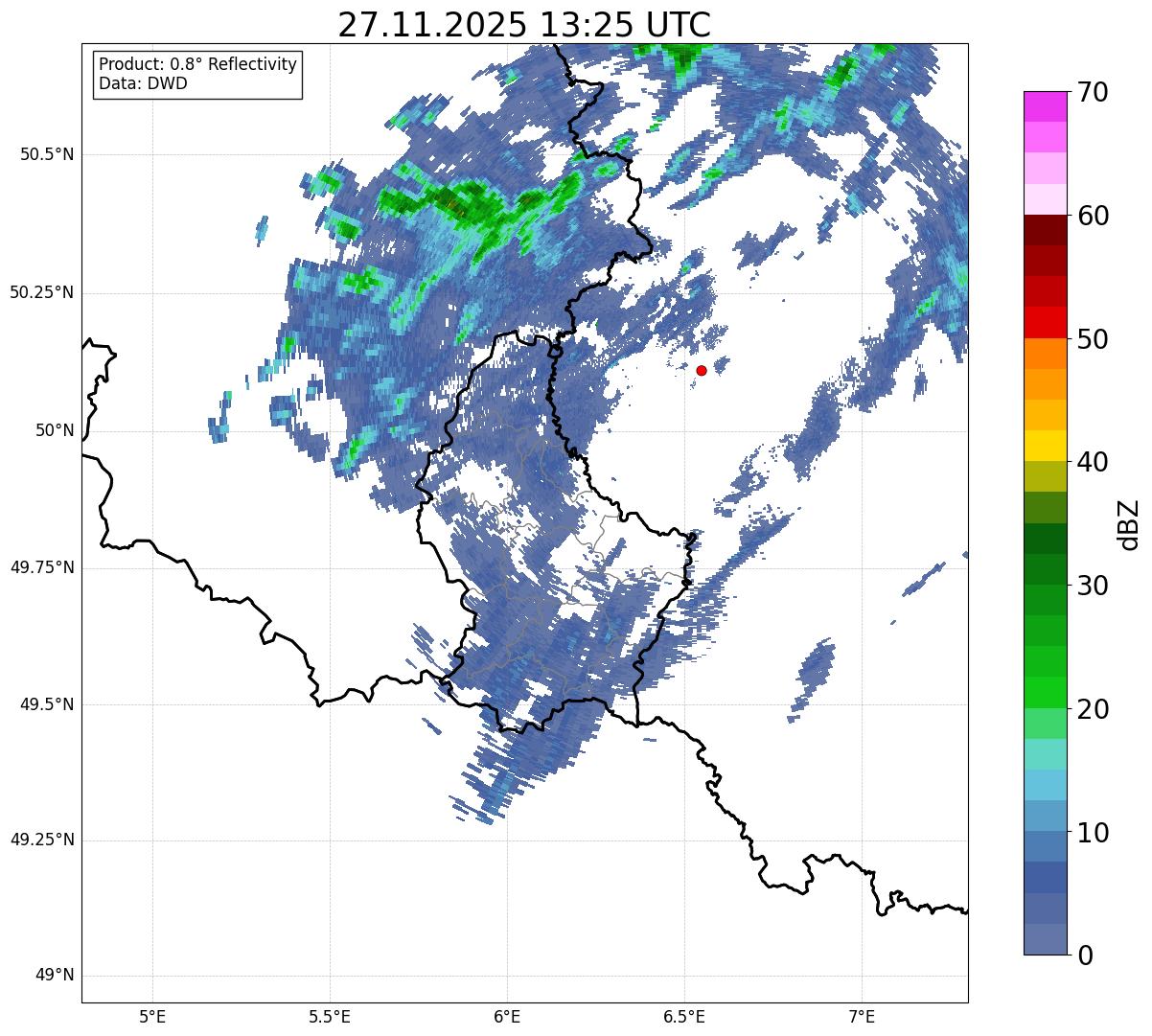Click the plot title 27.11.2025 13:25 UTC
The image size is (1152, 1036).
click(524, 24)
